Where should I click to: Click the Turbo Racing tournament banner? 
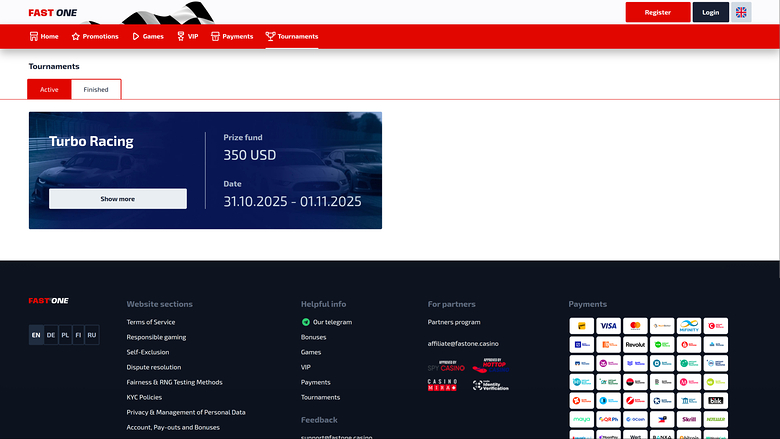tap(205, 171)
